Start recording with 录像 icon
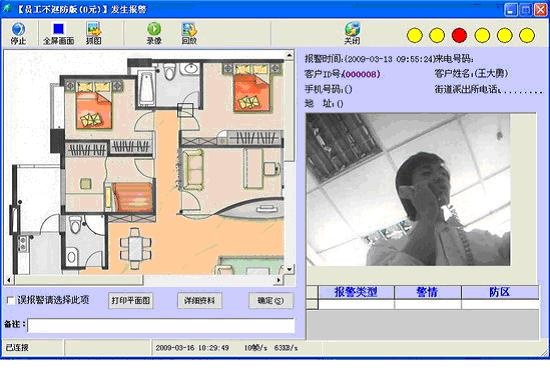The height and width of the screenshot is (384, 550). tap(154, 33)
